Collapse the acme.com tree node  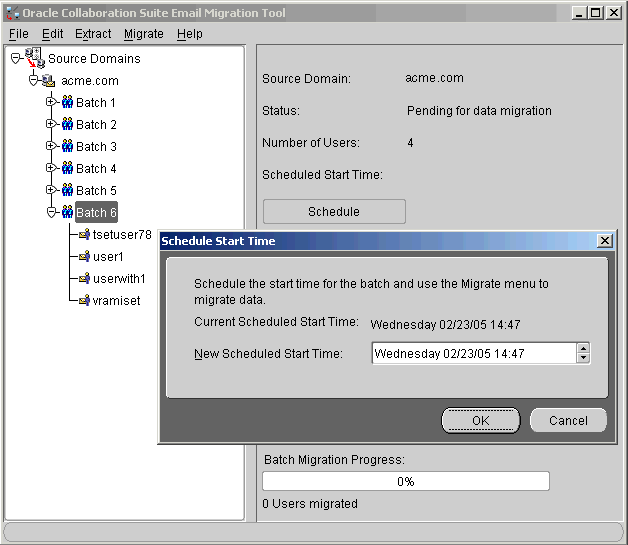[x=34, y=80]
